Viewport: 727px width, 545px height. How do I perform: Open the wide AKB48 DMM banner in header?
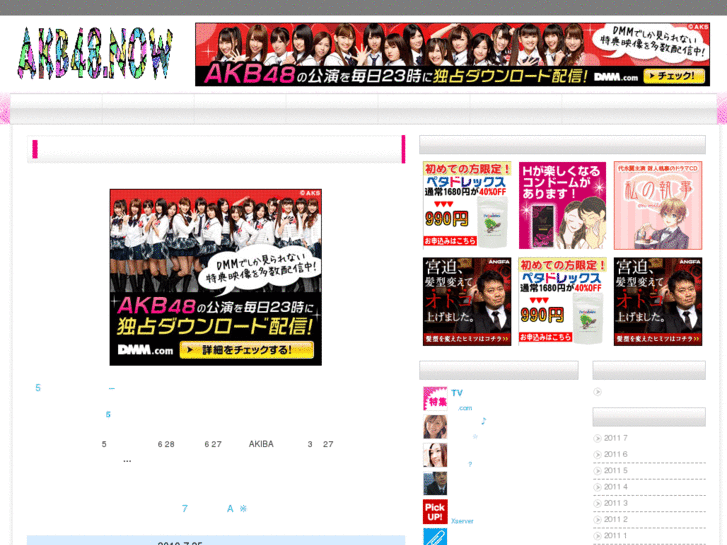[453, 54]
